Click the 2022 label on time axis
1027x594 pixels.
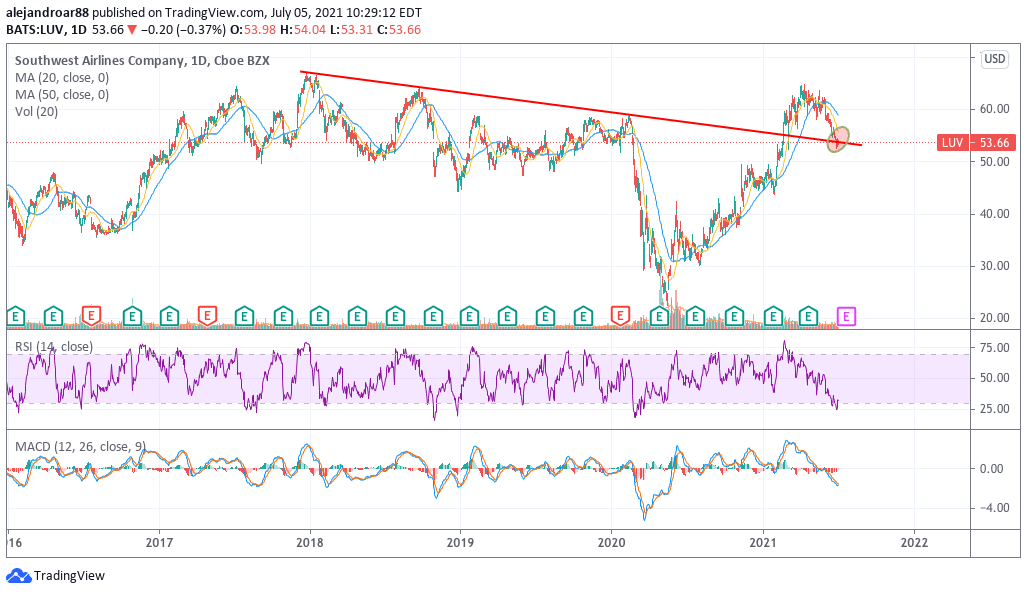click(x=914, y=543)
